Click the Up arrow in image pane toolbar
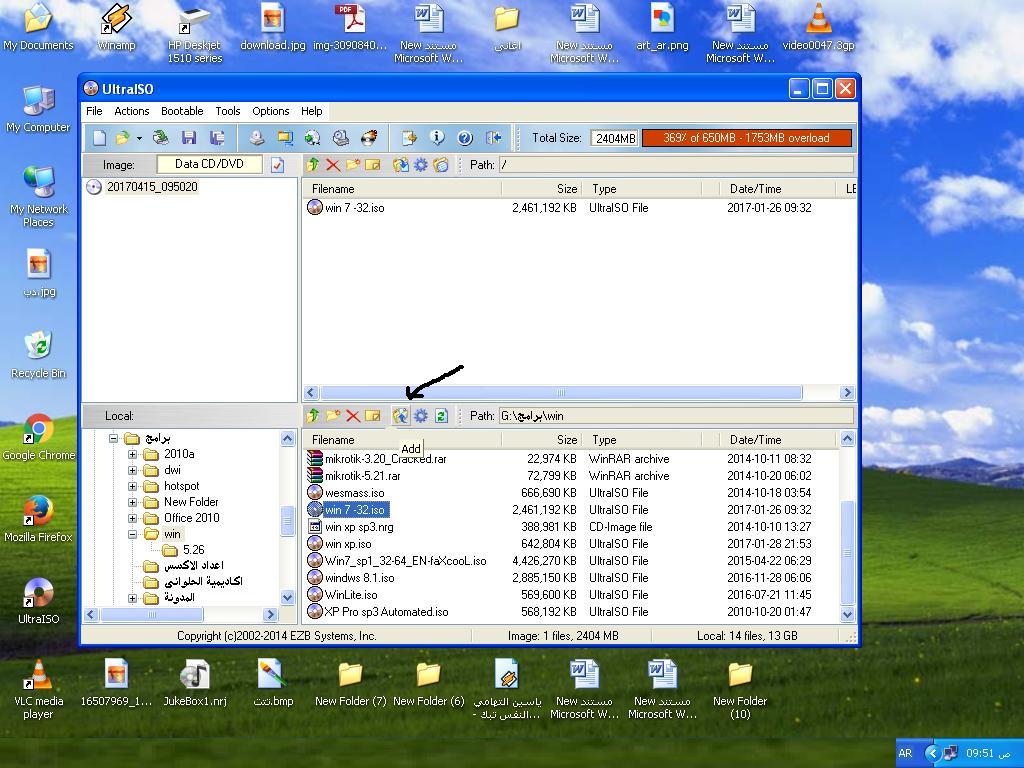 [x=313, y=165]
